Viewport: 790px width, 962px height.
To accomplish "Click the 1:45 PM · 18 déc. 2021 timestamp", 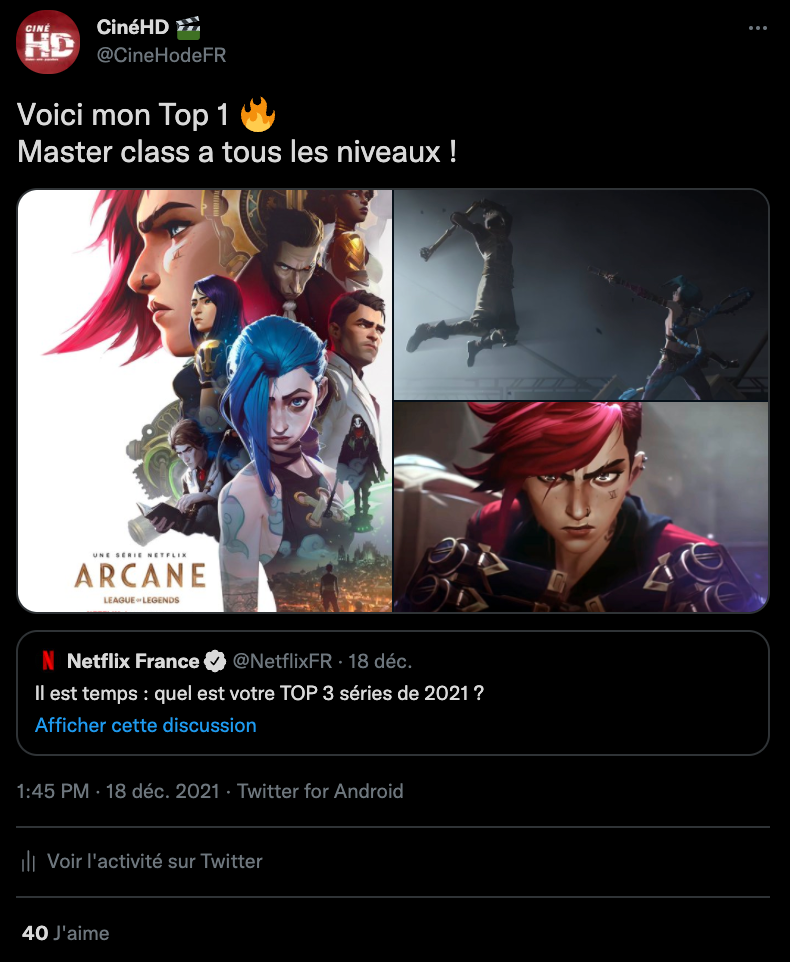I will pos(118,791).
